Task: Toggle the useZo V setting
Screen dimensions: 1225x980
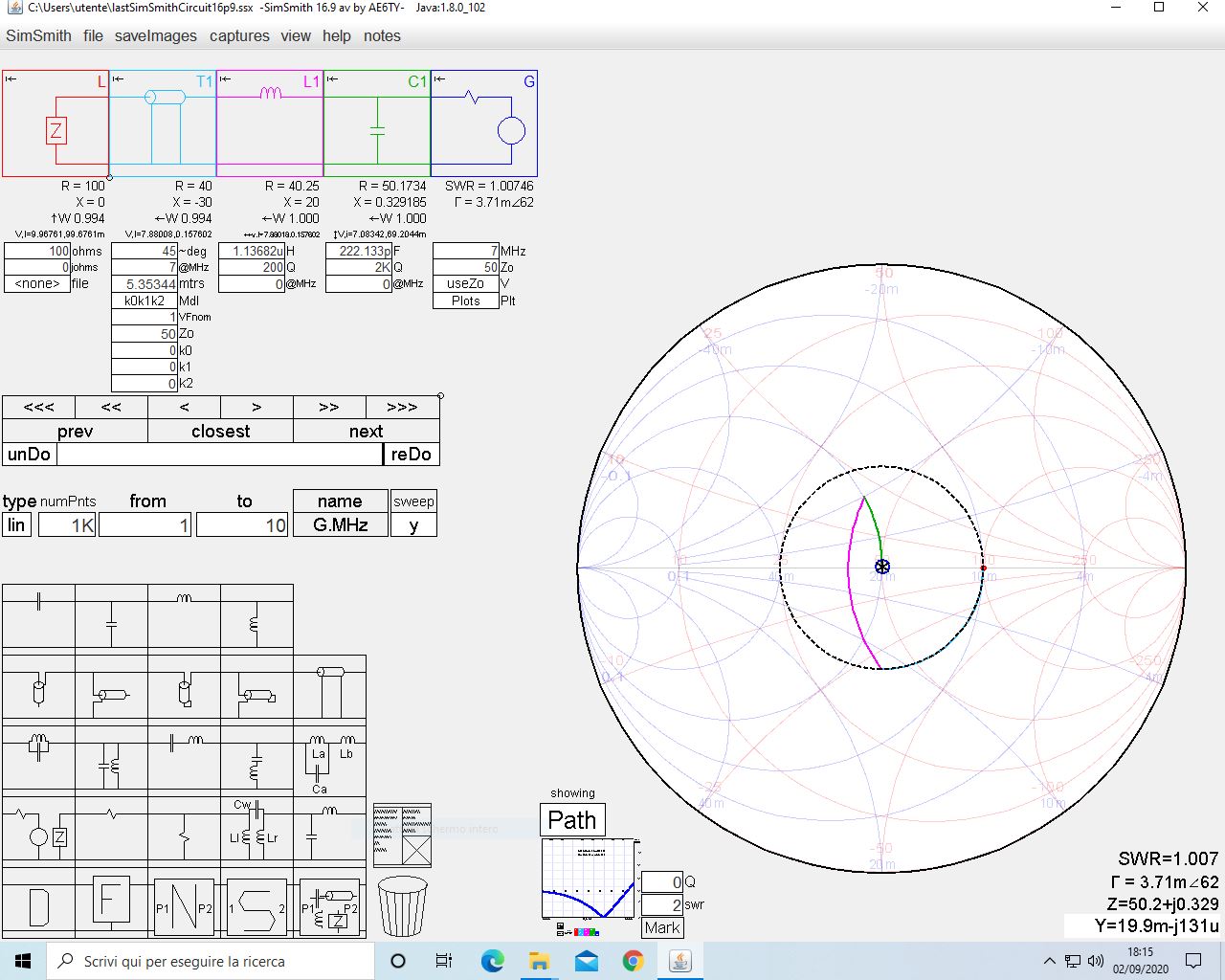Action: [x=465, y=283]
